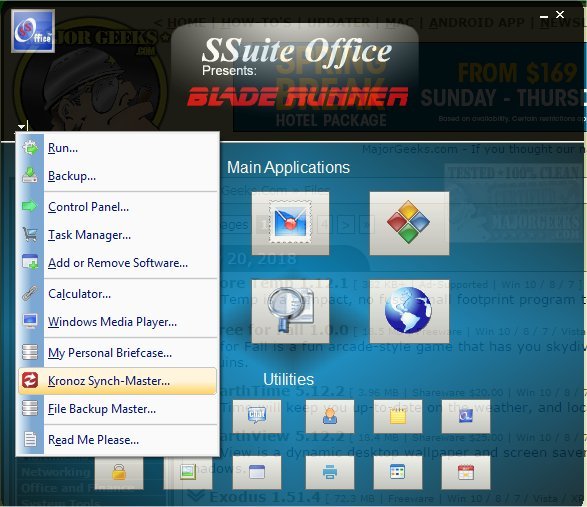
Task: Click database icon beside My Personal Briefcase
Action: pyautogui.click(x=30, y=352)
